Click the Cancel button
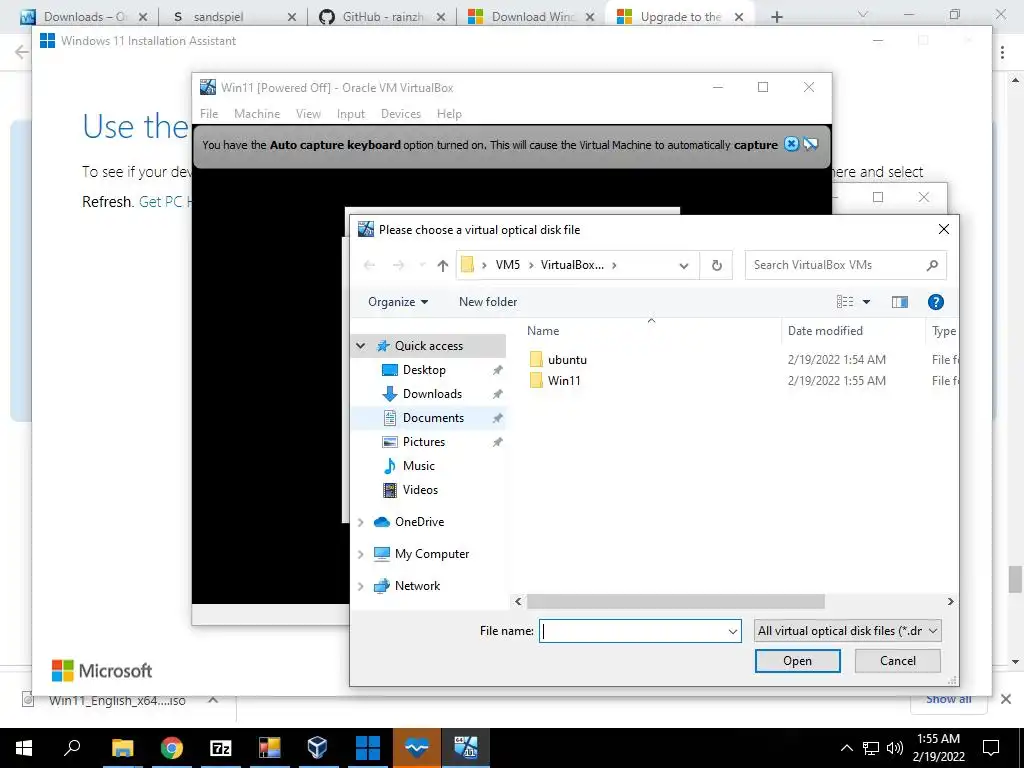The image size is (1024, 768). (x=897, y=661)
